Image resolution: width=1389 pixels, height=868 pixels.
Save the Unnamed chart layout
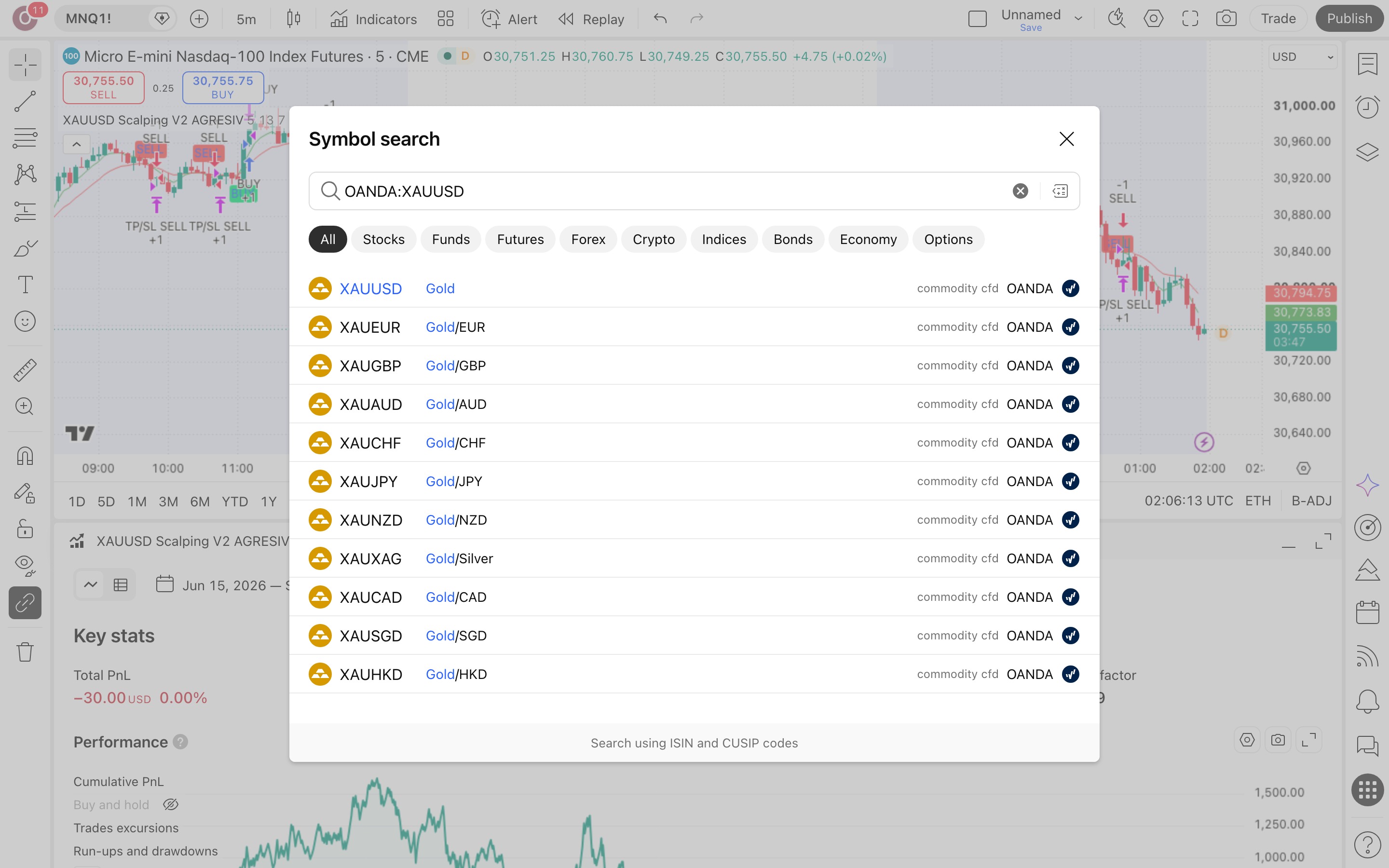click(1031, 27)
